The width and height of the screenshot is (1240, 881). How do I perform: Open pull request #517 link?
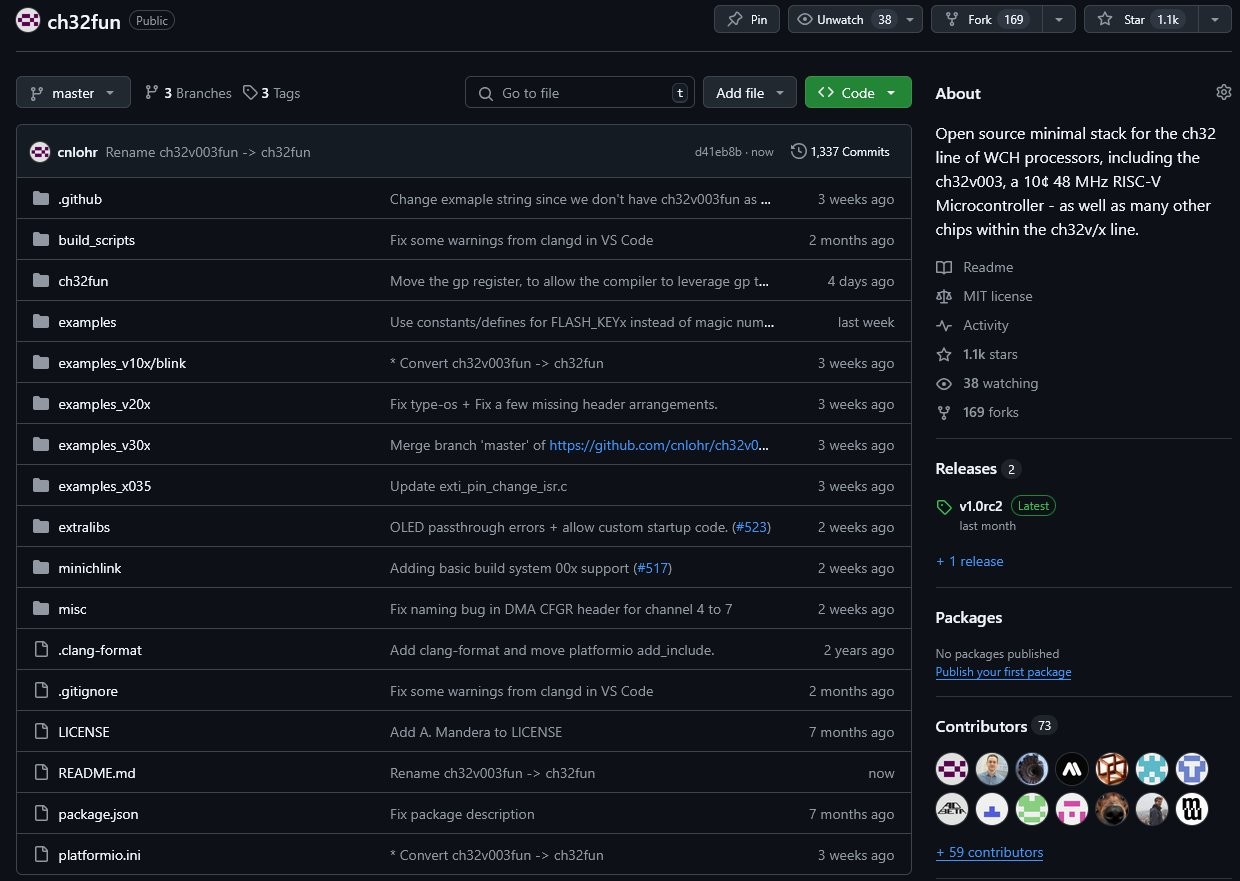(653, 568)
